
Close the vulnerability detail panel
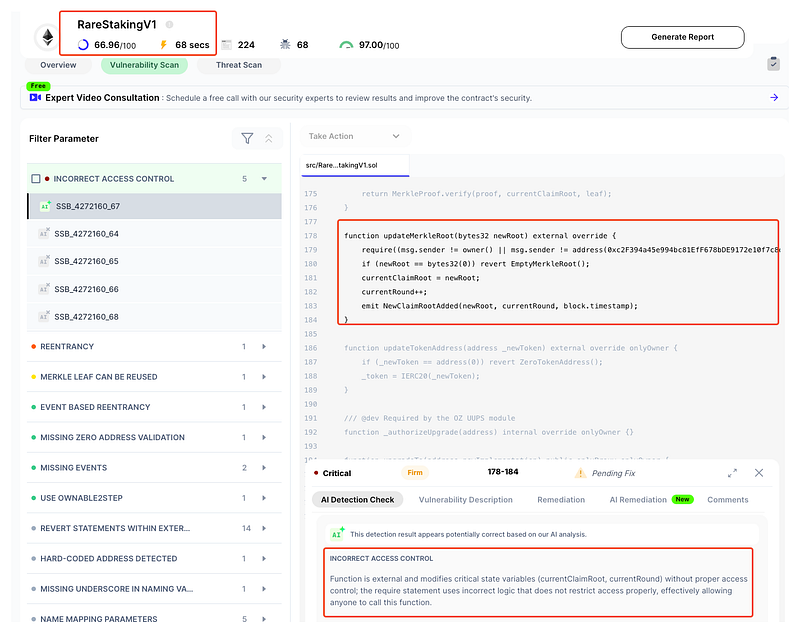(x=759, y=473)
